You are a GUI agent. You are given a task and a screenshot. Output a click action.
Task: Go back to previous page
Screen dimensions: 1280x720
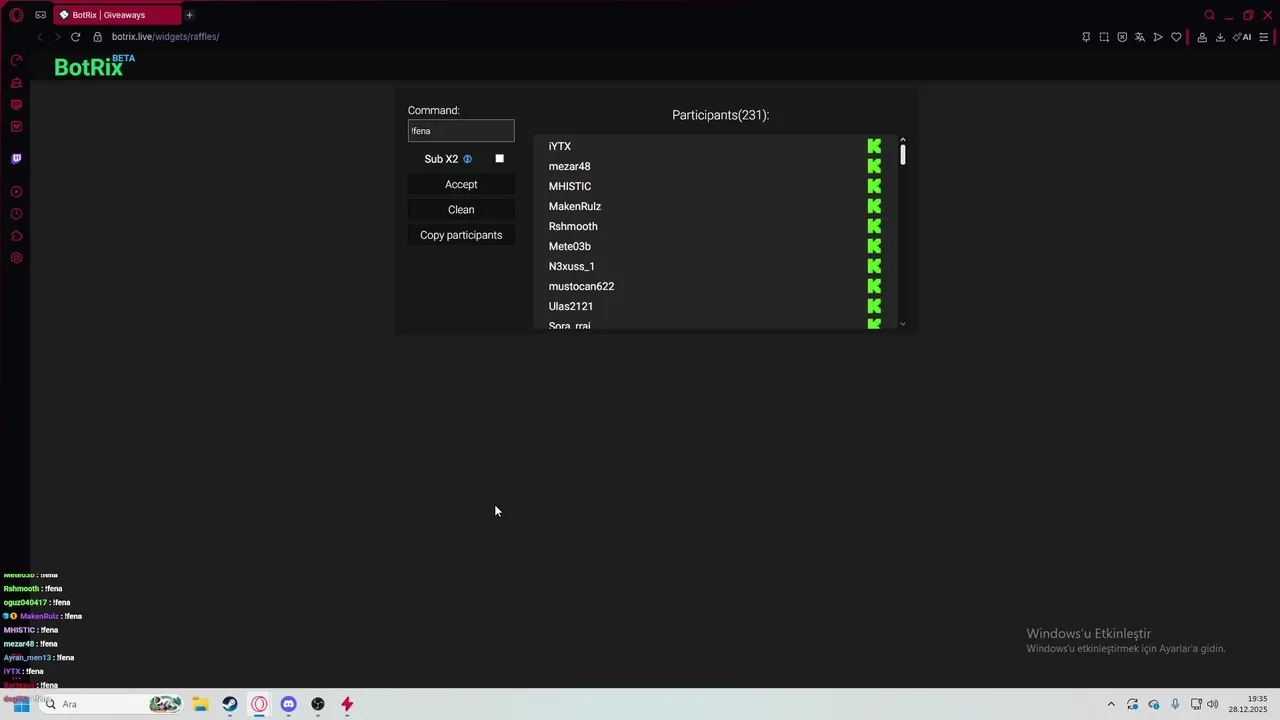40,37
